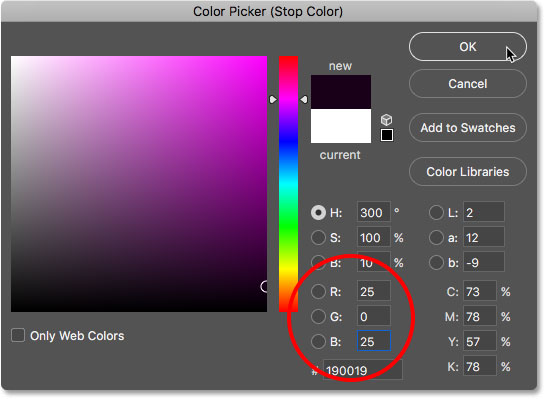Click the vertical hue spectrum bar
The height and width of the screenshot is (399, 545).
point(288,184)
